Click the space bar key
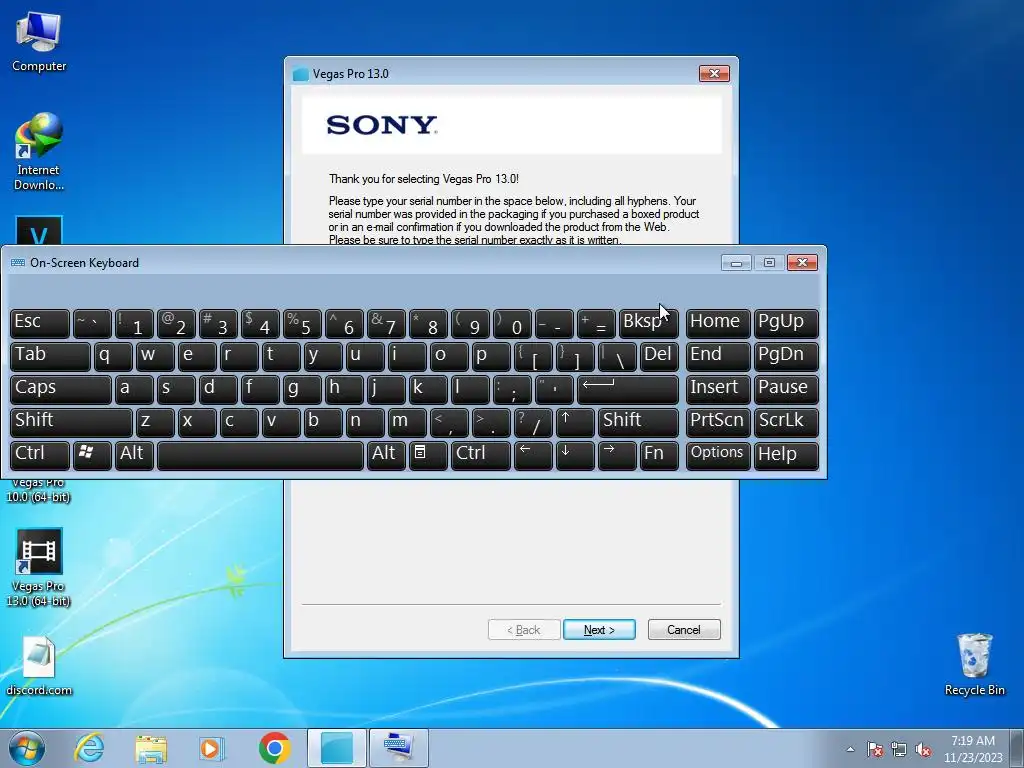The width and height of the screenshot is (1024, 768). pos(260,455)
